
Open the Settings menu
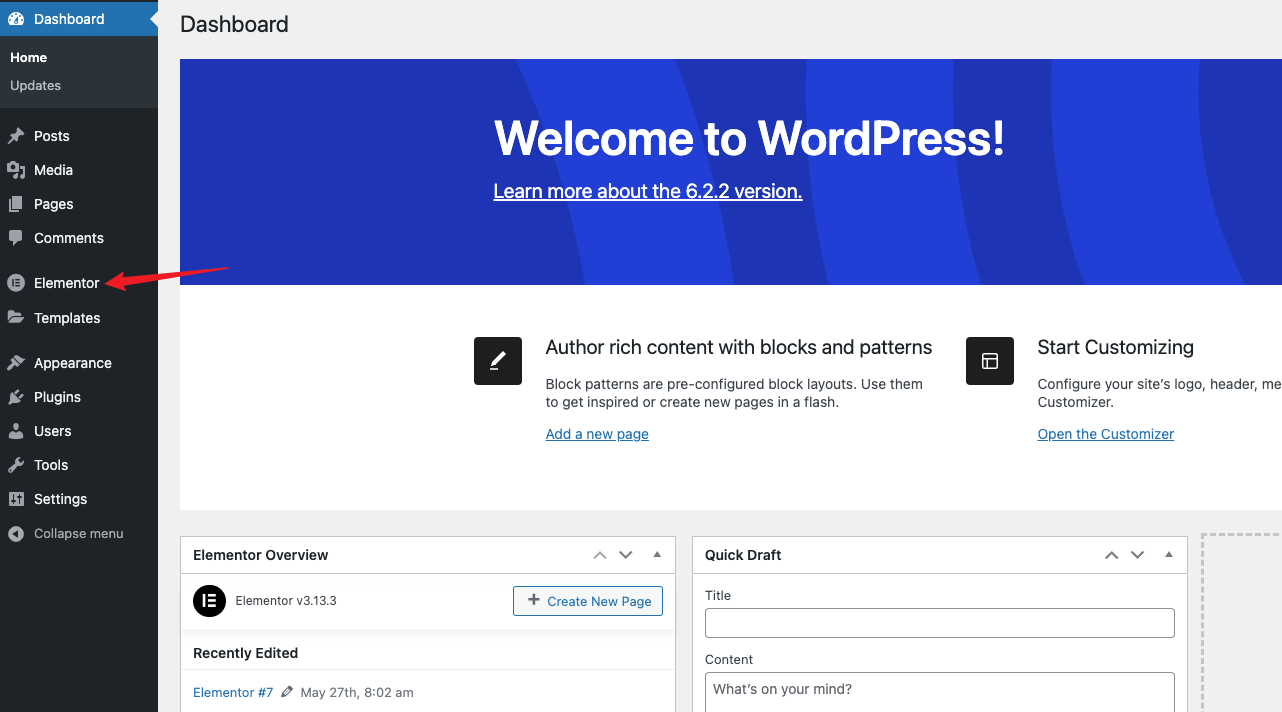point(60,499)
